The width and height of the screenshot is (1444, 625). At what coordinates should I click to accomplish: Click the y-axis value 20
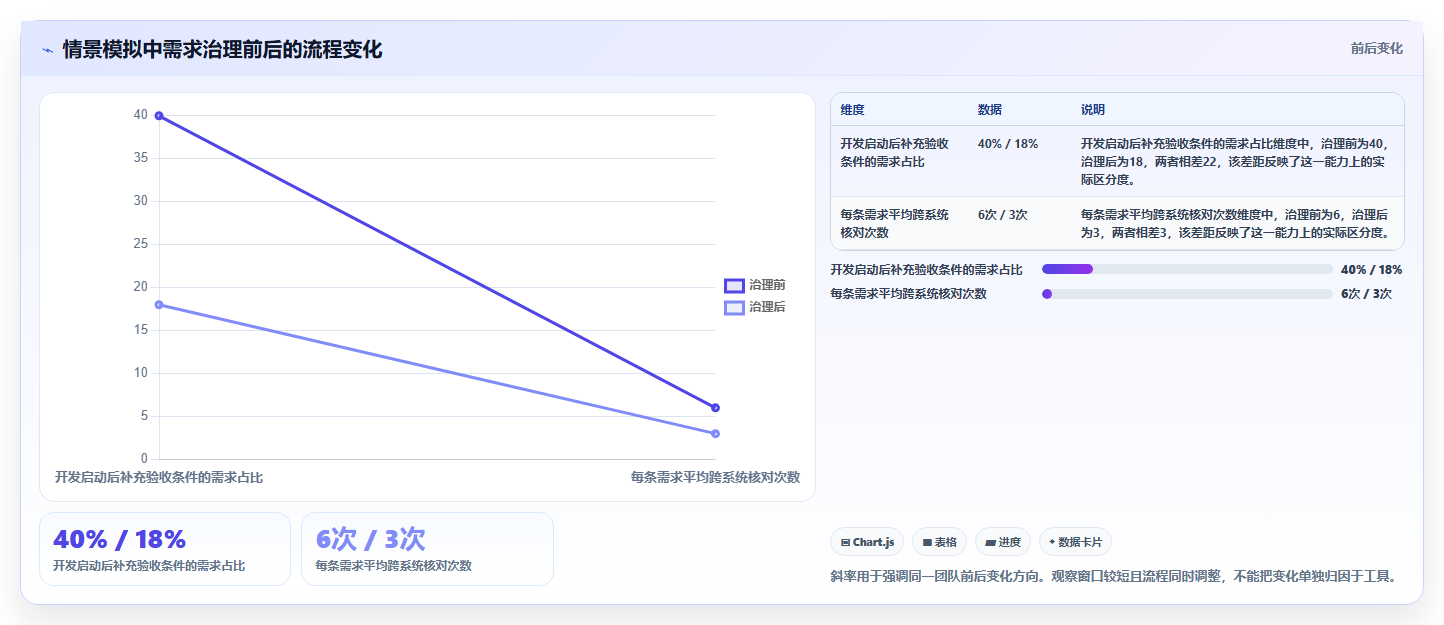pyautogui.click(x=141, y=287)
